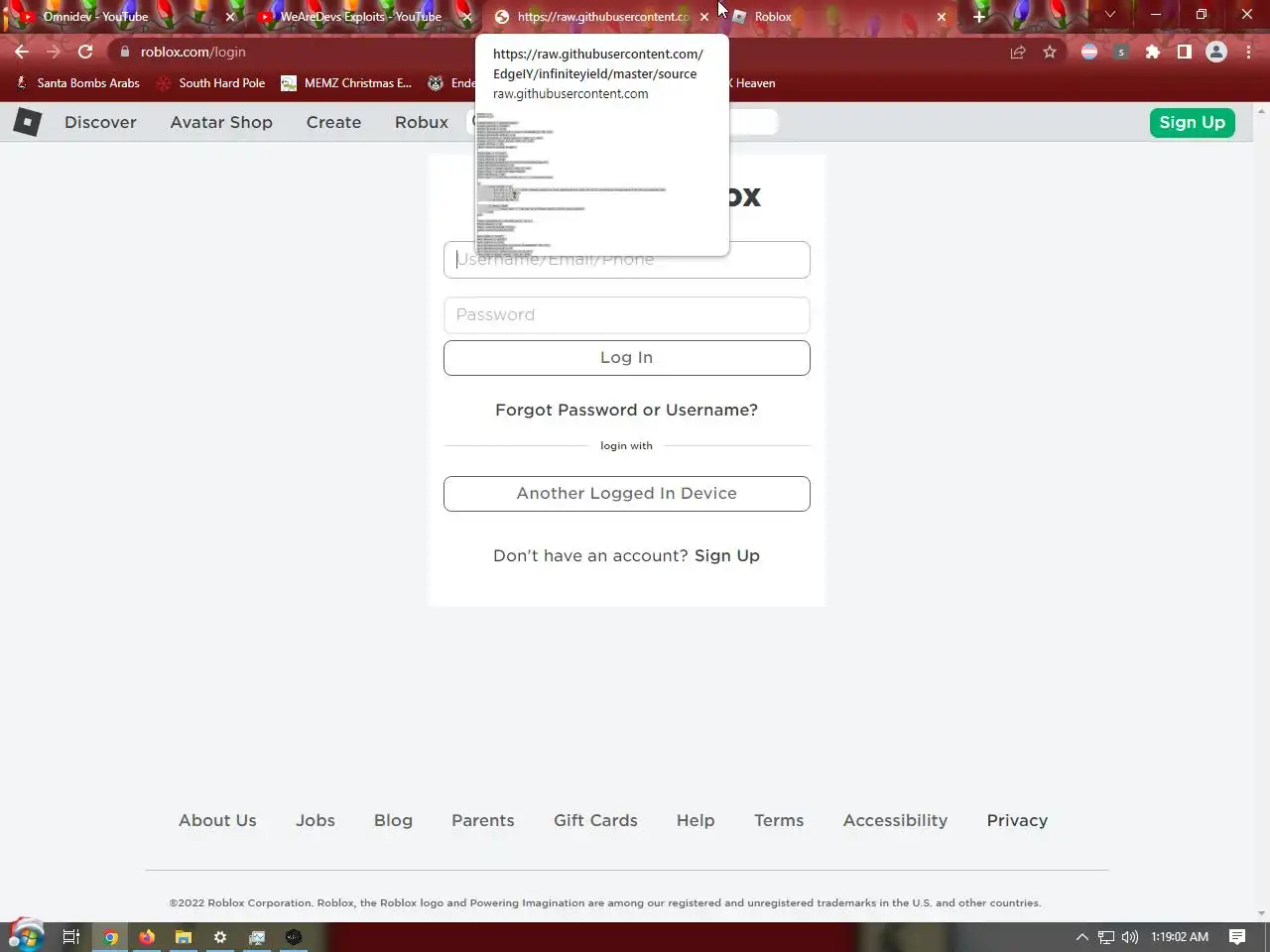Screen dimensions: 1270x952
Task: Show hidden system tray icons
Action: pos(1081,937)
